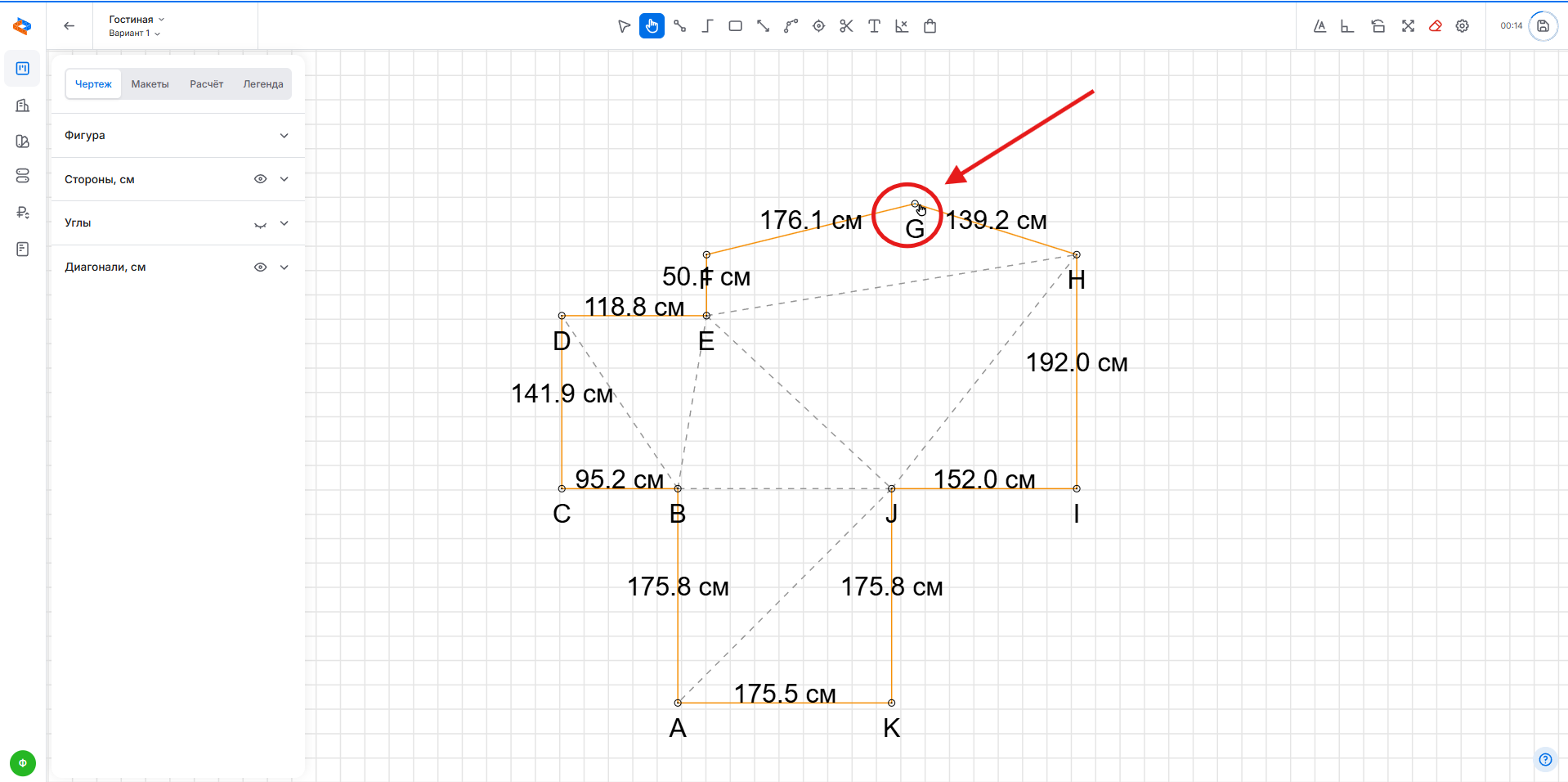The width and height of the screenshot is (1568, 782).
Task: Open the Расчёт tab
Action: pyautogui.click(x=206, y=84)
